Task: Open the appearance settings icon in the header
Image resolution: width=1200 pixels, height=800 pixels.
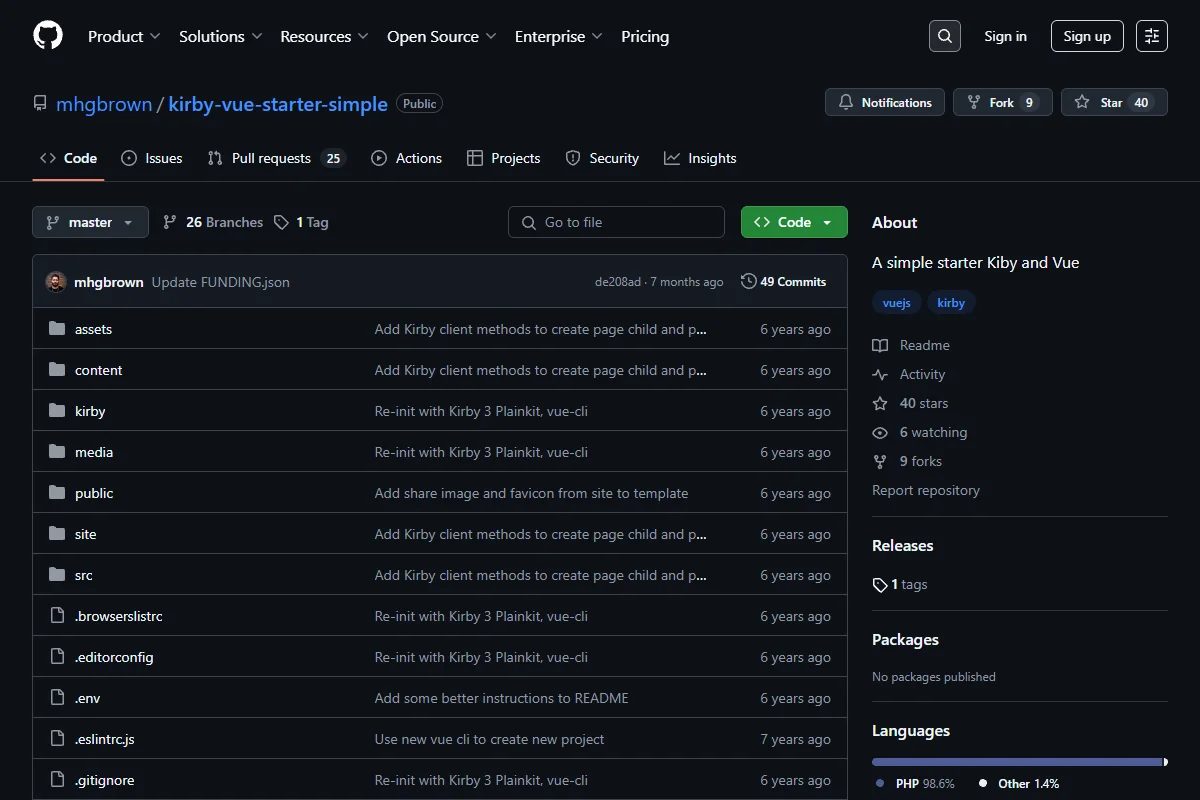Action: pyautogui.click(x=1152, y=36)
